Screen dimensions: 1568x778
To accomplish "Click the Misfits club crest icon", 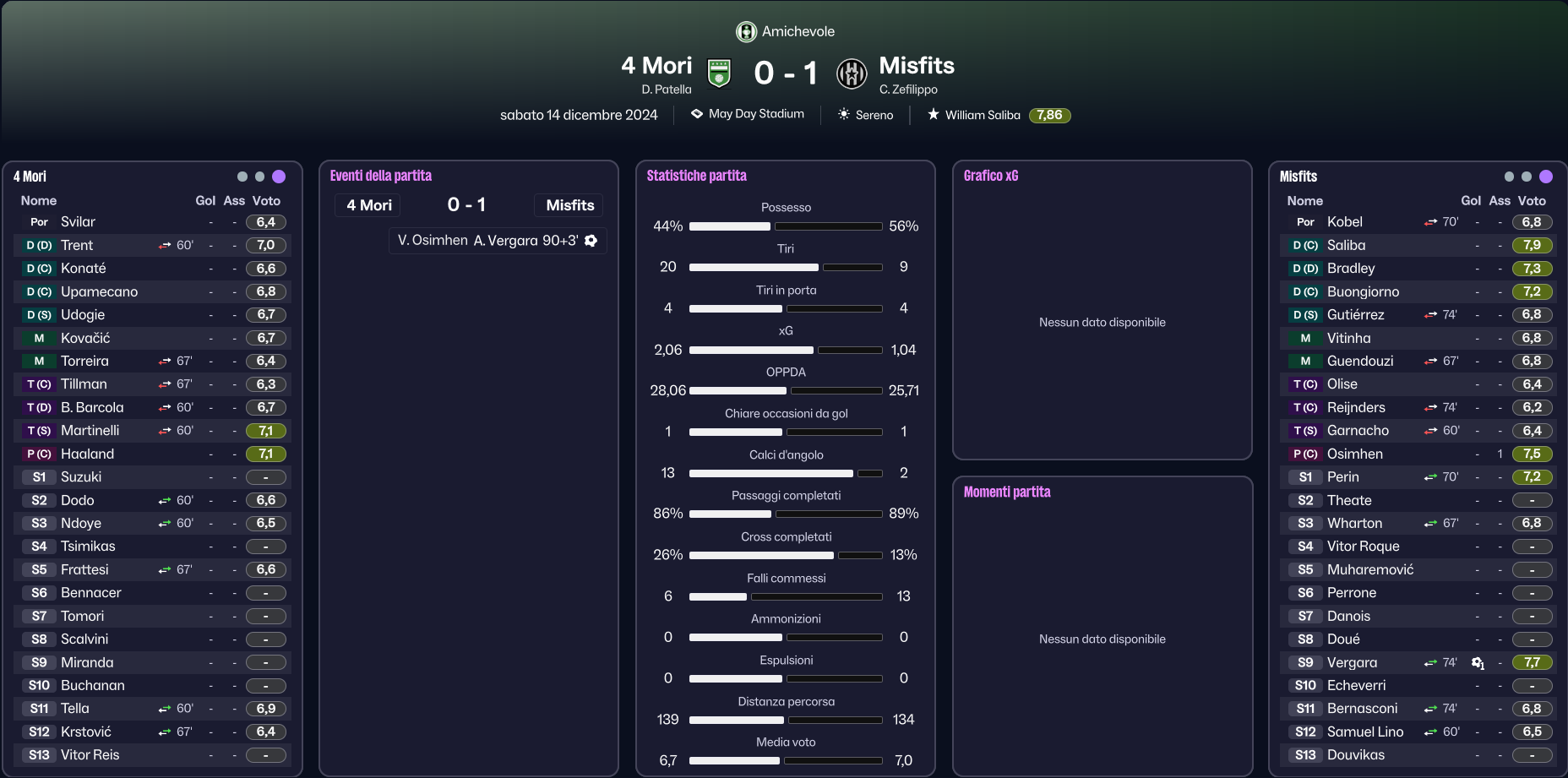I will 851,73.
